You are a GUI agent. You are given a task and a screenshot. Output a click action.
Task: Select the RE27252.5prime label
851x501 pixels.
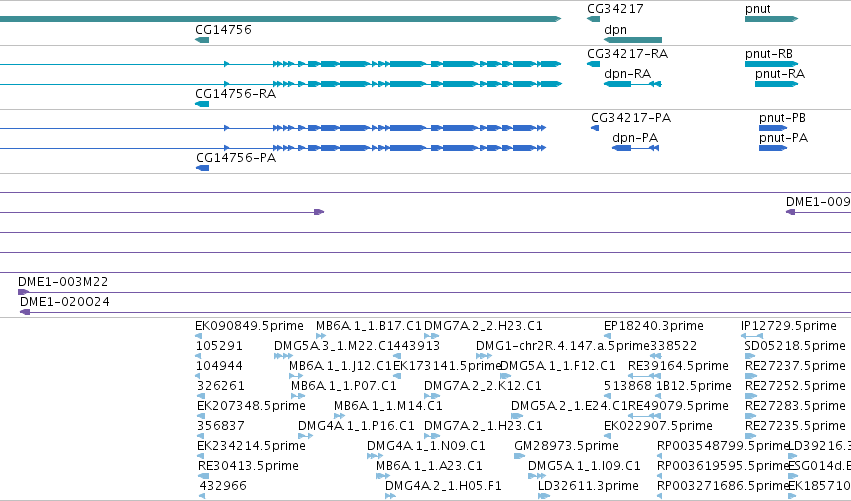click(x=795, y=386)
